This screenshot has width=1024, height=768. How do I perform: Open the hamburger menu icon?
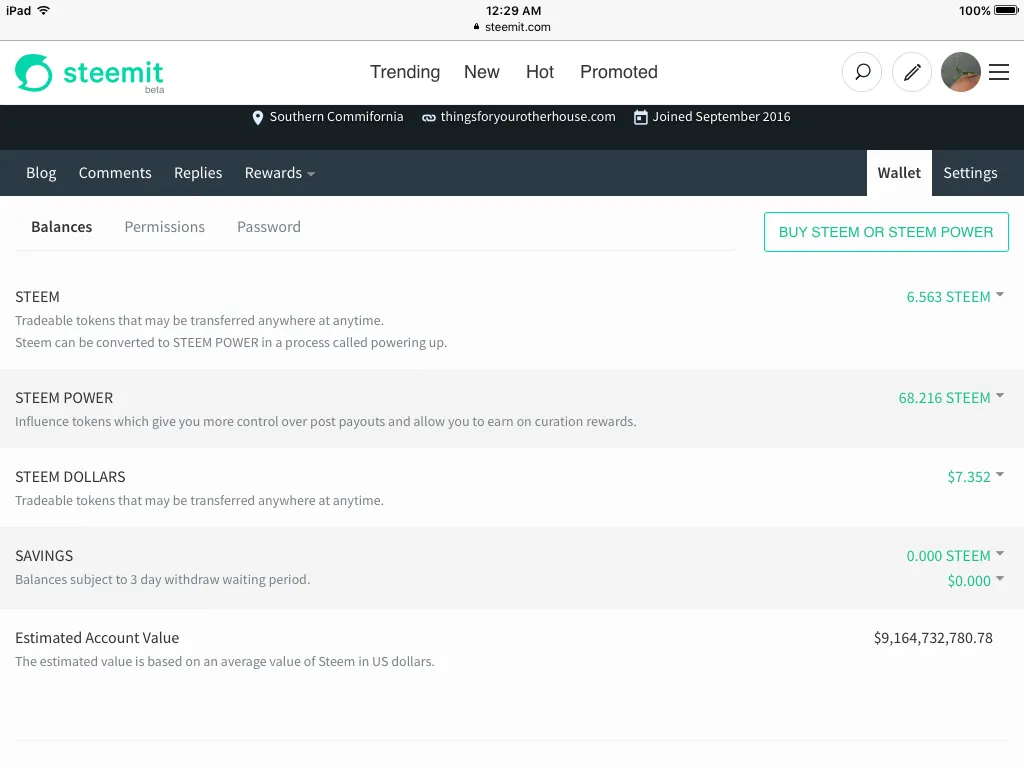(999, 72)
